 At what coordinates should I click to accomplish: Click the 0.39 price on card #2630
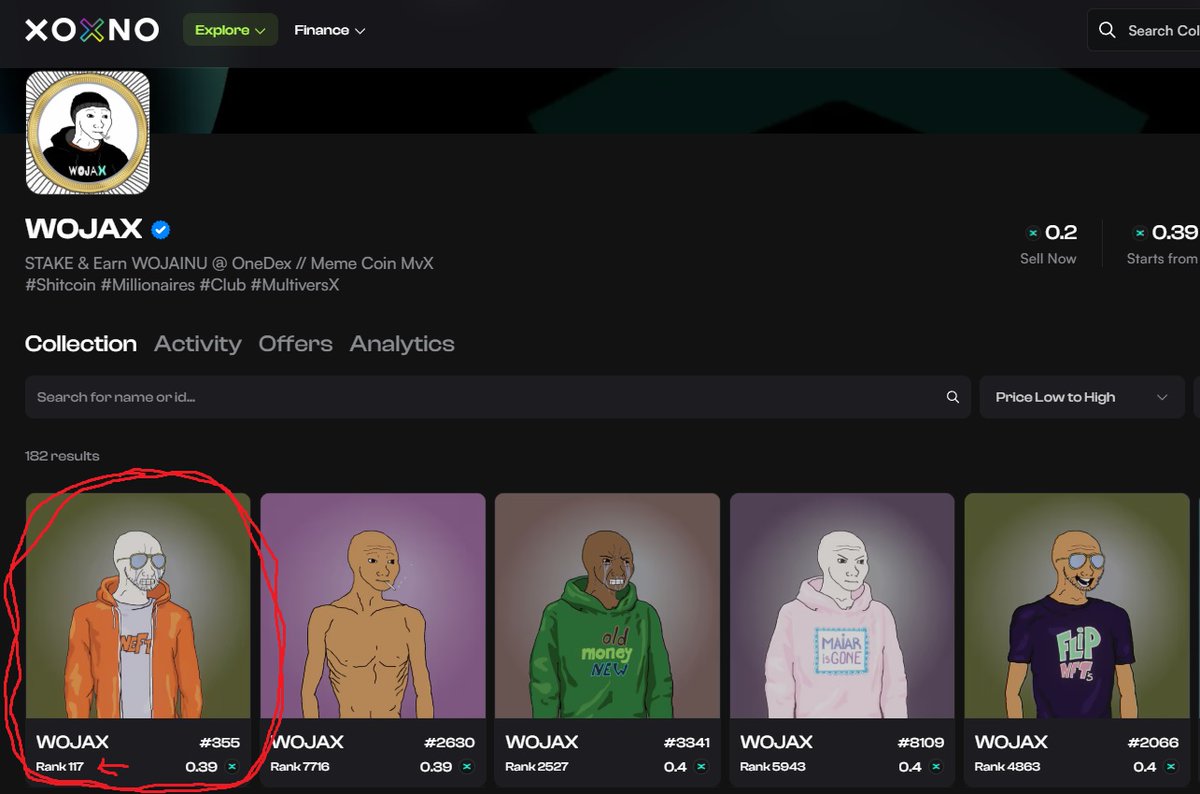click(436, 767)
